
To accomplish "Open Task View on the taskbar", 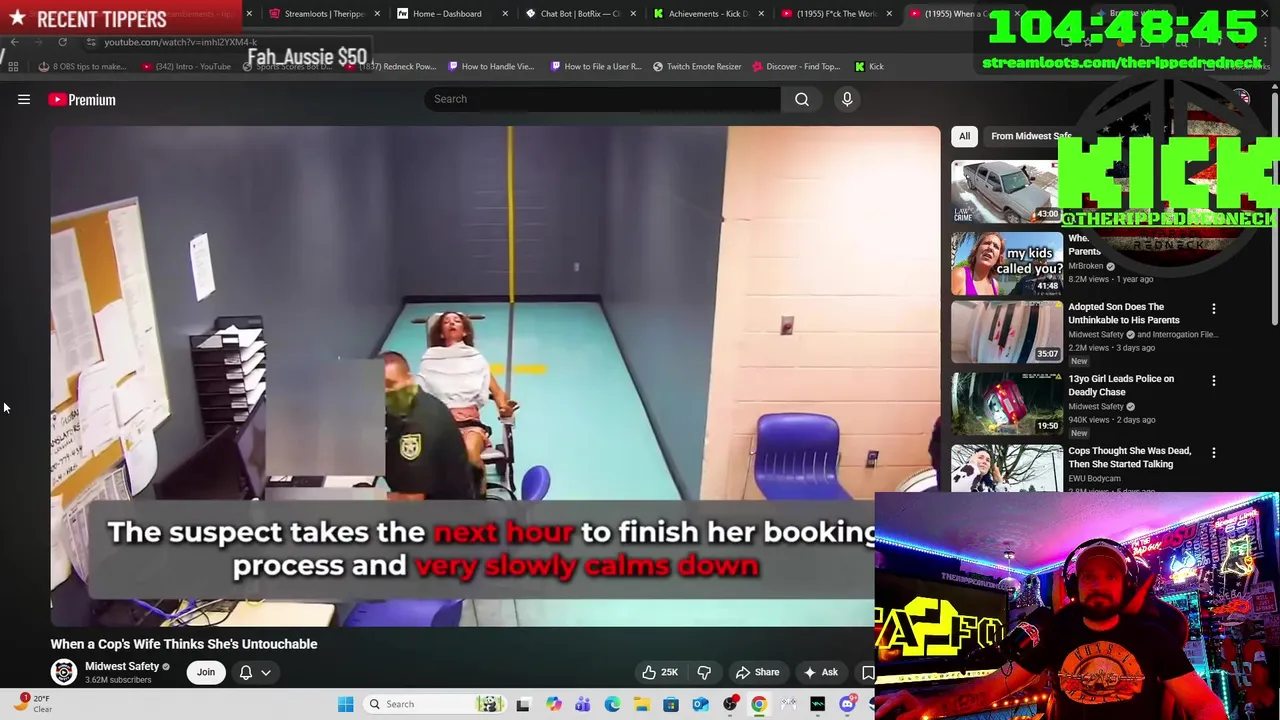I will (x=523, y=704).
